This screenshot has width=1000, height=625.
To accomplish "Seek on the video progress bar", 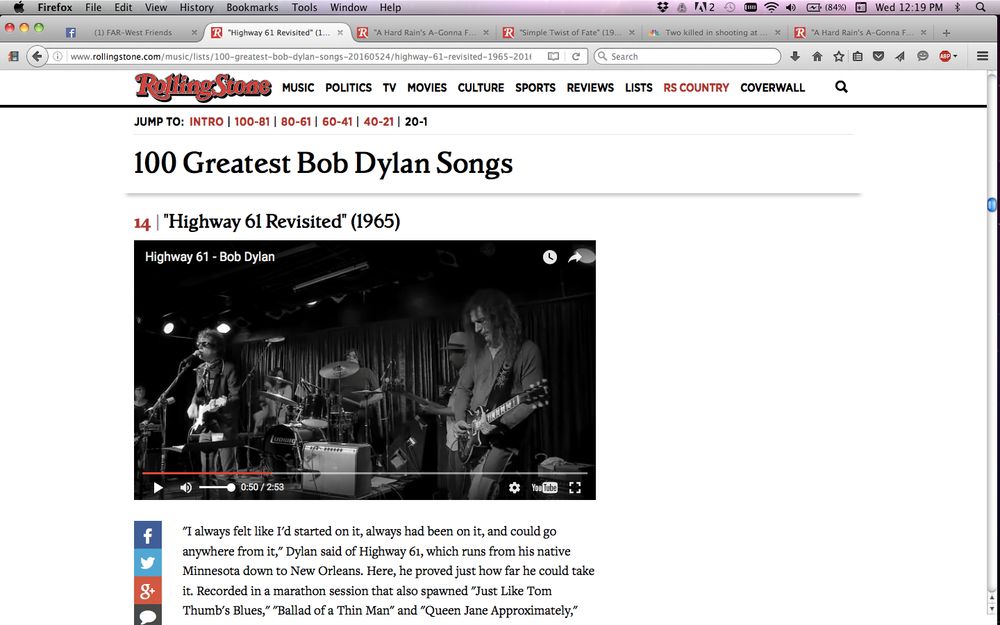I will pos(364,473).
